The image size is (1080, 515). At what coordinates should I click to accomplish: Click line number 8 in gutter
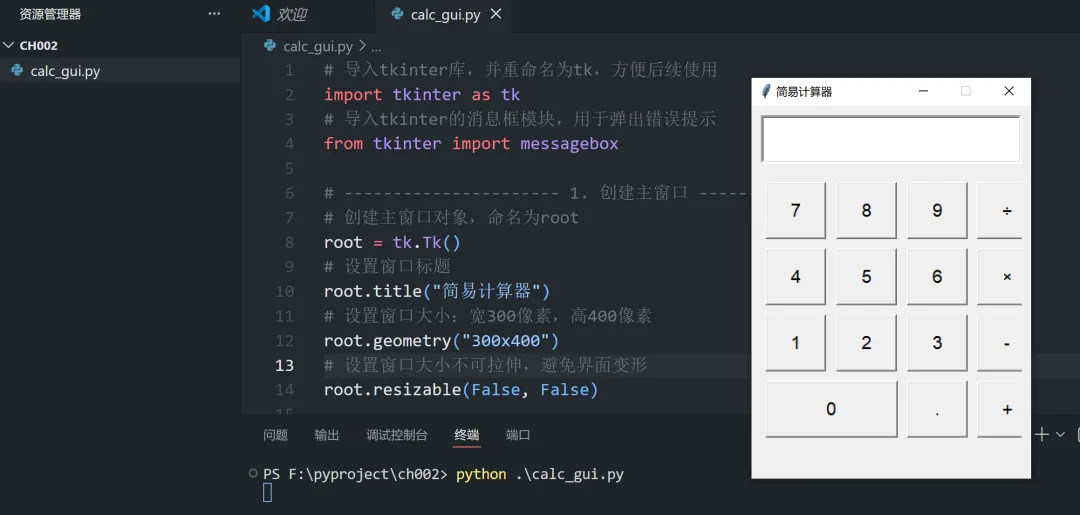click(x=289, y=242)
